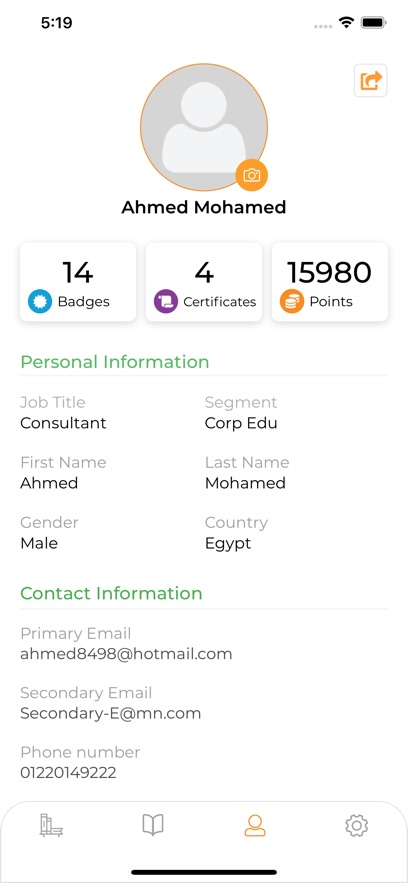
Task: Open the library shelf tab icon
Action: (x=51, y=826)
